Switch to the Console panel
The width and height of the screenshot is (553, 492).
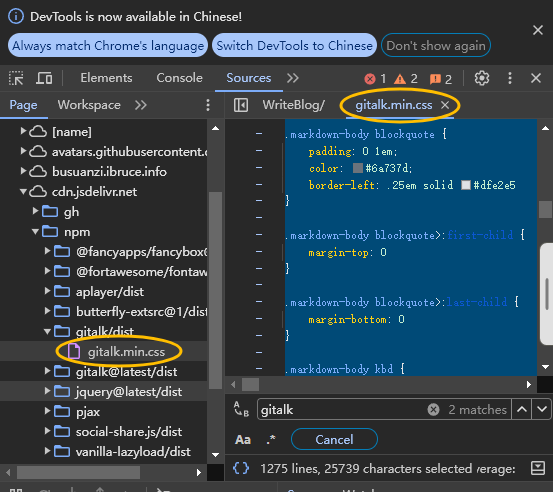click(x=179, y=78)
